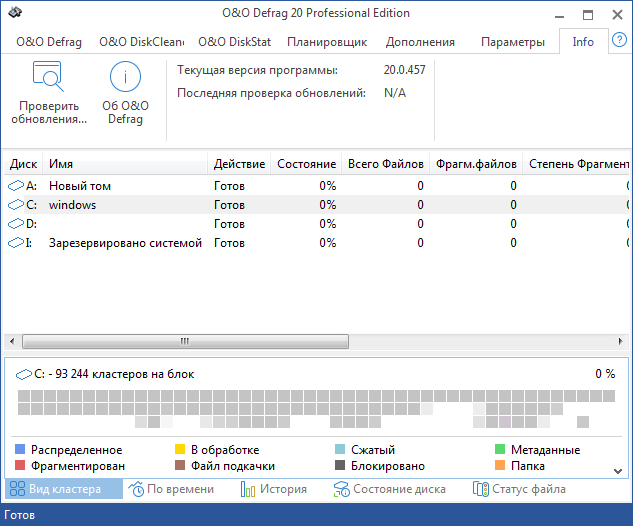Click the scroll left arrow
The width and height of the screenshot is (633, 526).
coord(12,341)
